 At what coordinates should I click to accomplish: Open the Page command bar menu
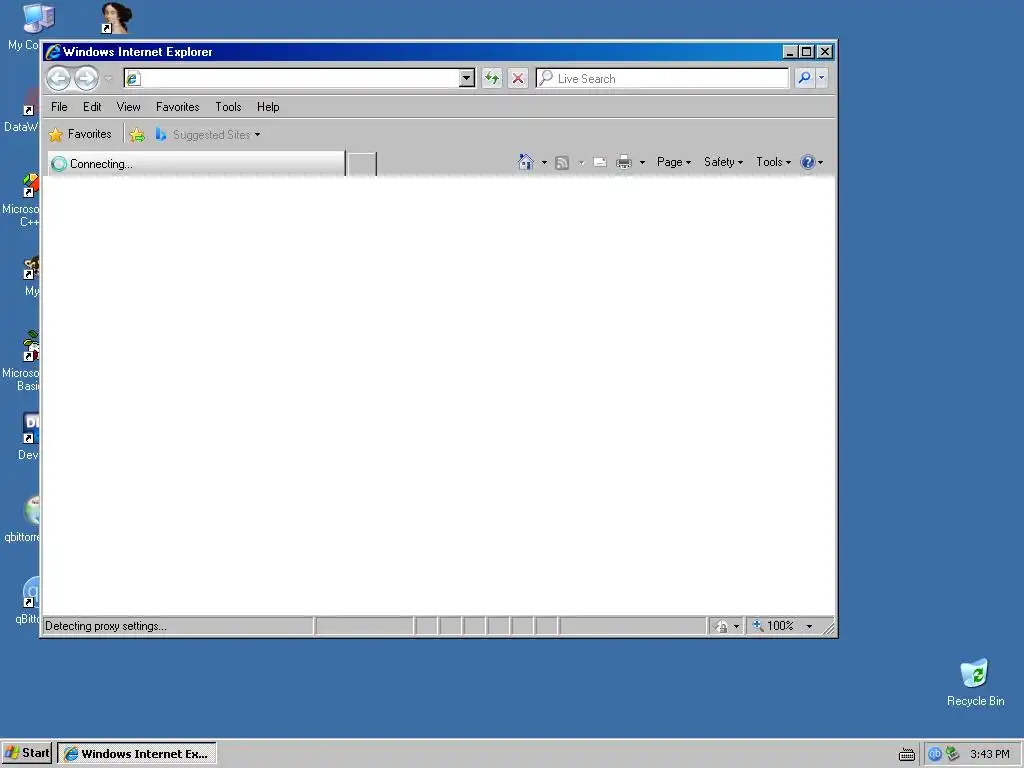tap(674, 162)
